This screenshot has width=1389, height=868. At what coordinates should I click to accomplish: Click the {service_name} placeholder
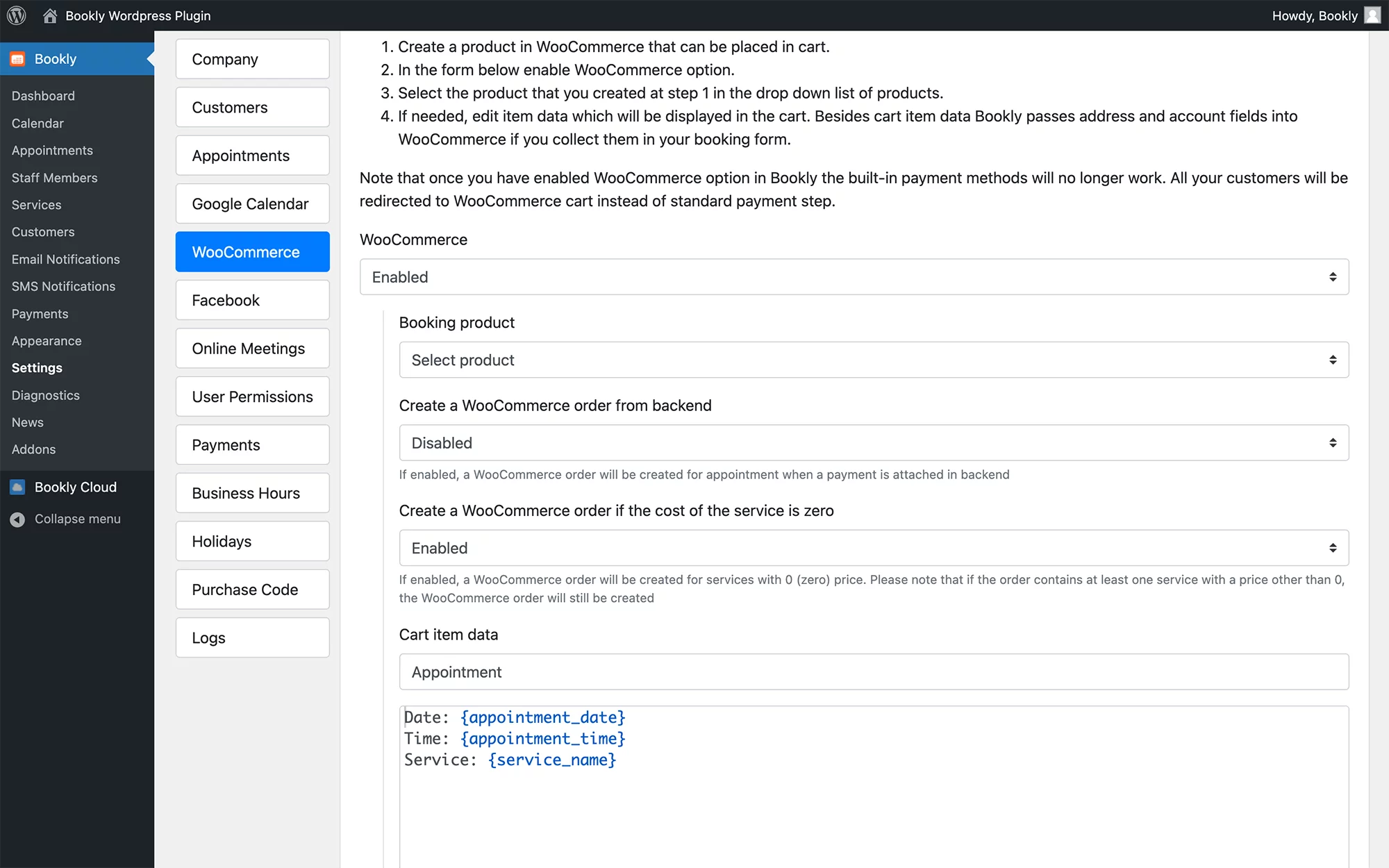point(552,760)
